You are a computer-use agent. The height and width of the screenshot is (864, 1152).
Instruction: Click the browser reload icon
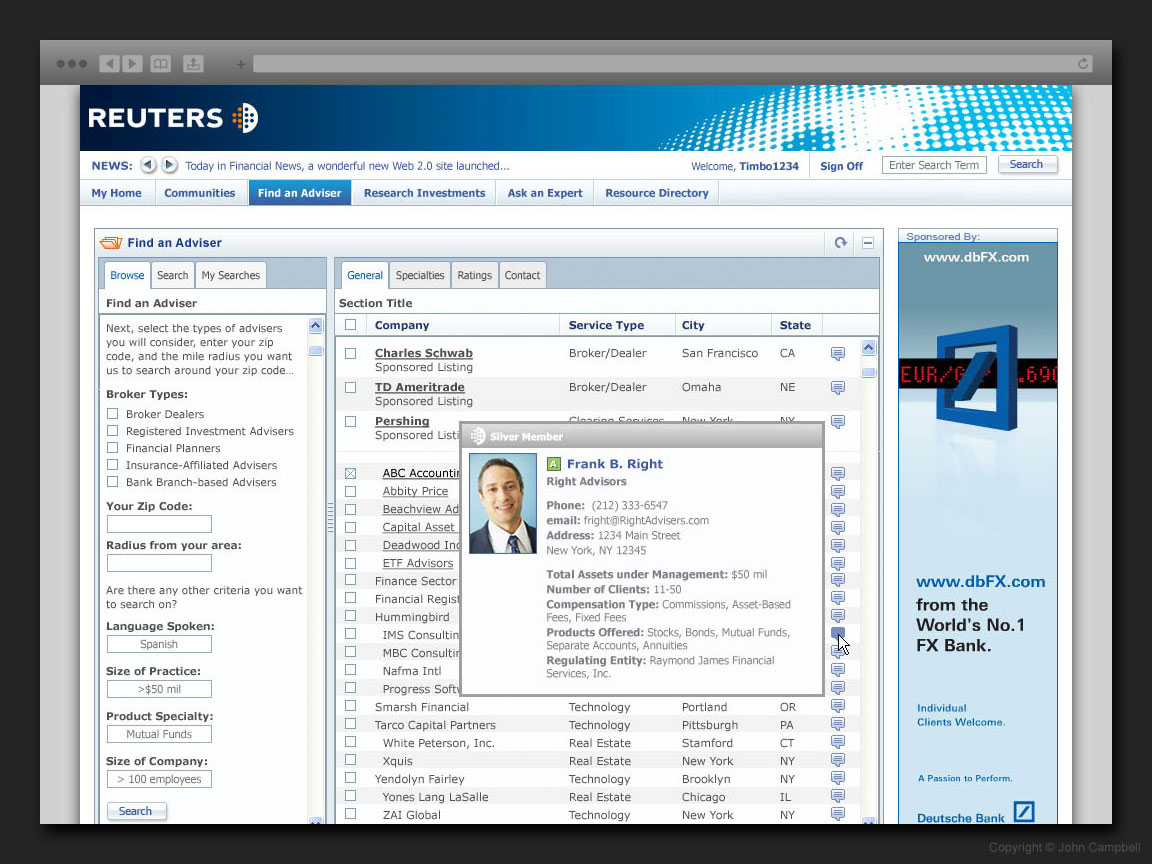tap(1082, 64)
